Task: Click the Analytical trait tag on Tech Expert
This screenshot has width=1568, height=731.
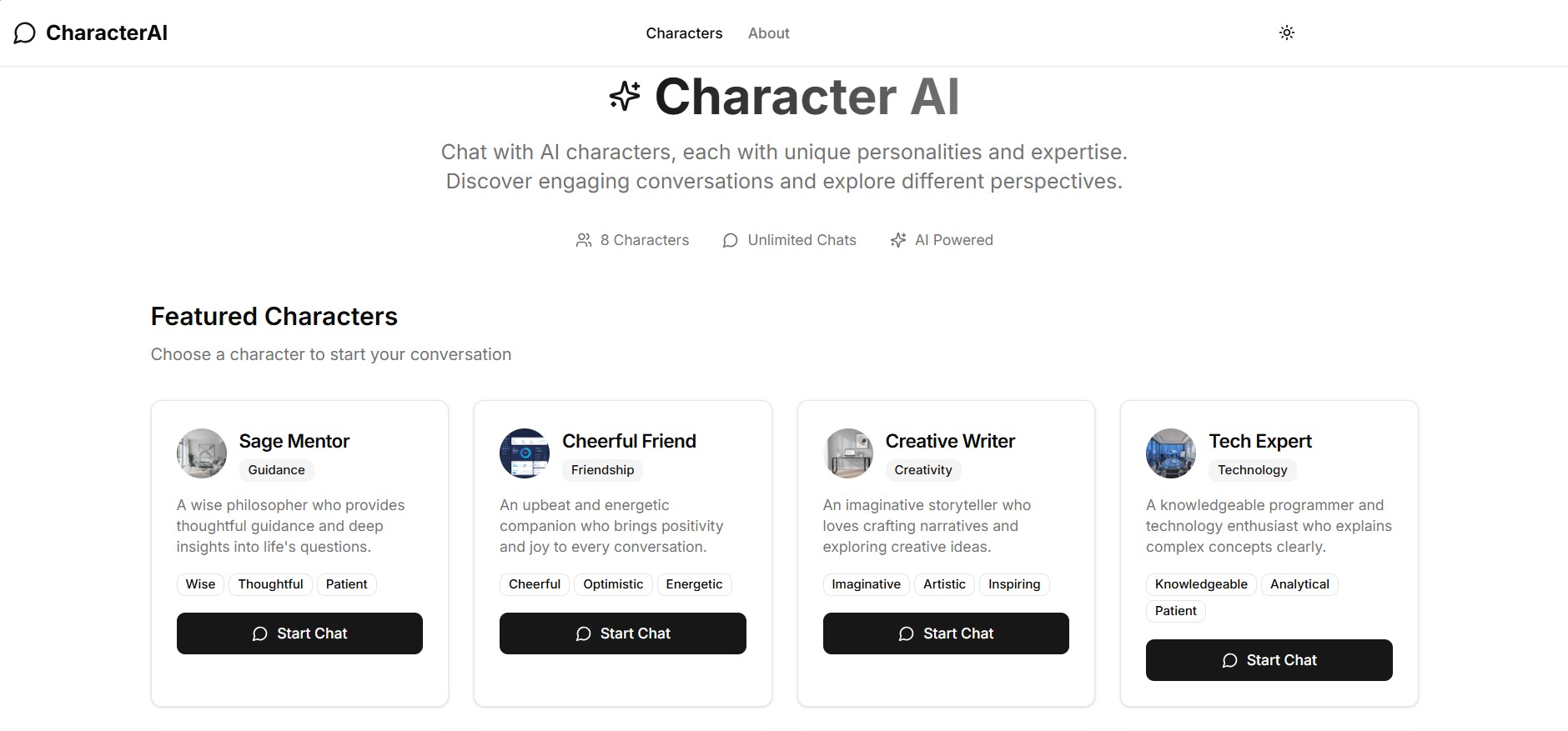Action: [1299, 584]
